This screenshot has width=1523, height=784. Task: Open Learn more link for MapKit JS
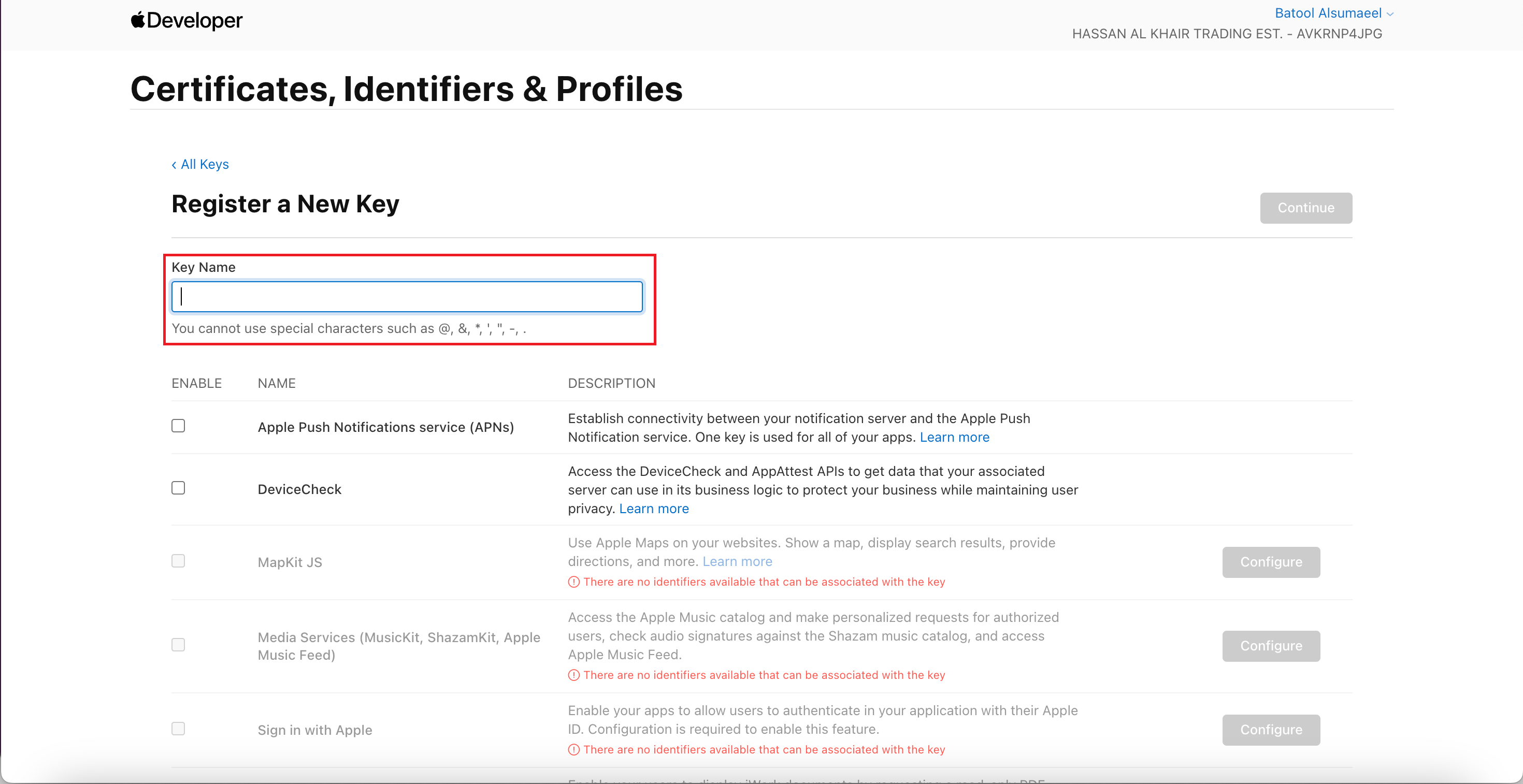tap(737, 561)
